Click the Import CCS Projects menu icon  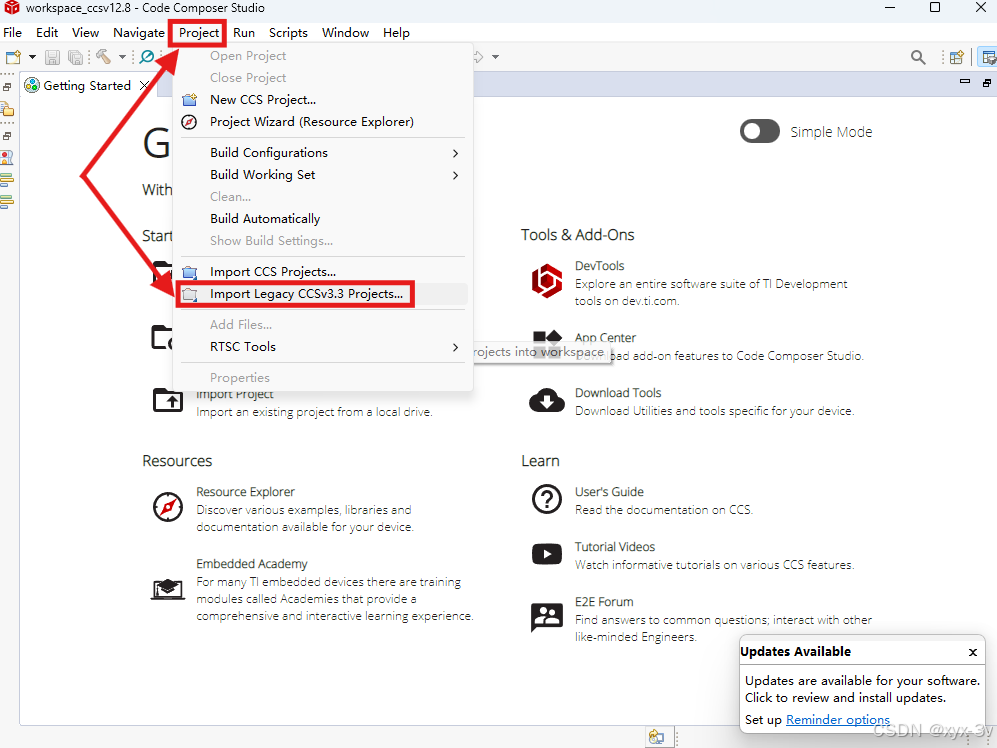point(189,272)
